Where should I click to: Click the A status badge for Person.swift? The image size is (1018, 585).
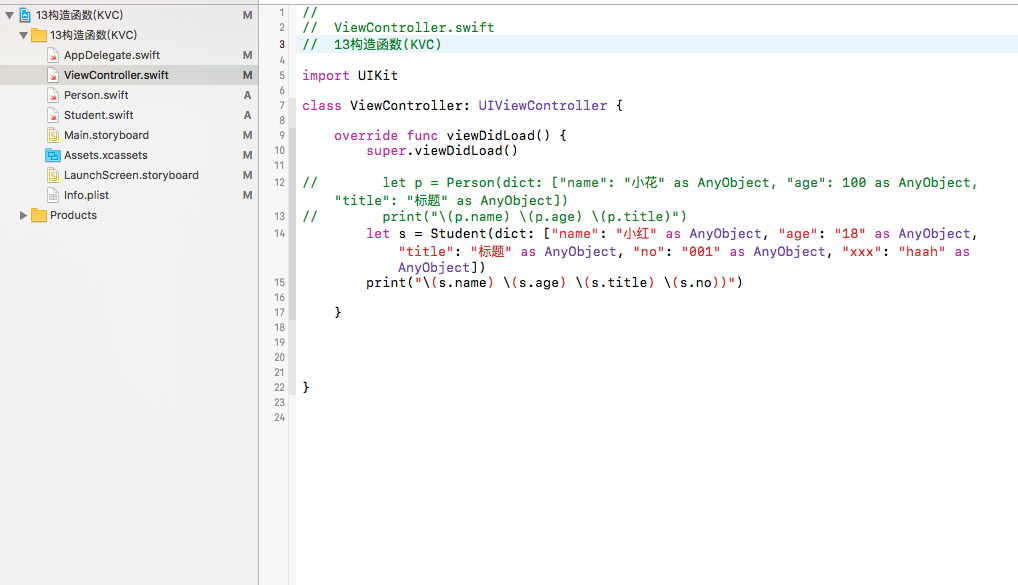247,95
